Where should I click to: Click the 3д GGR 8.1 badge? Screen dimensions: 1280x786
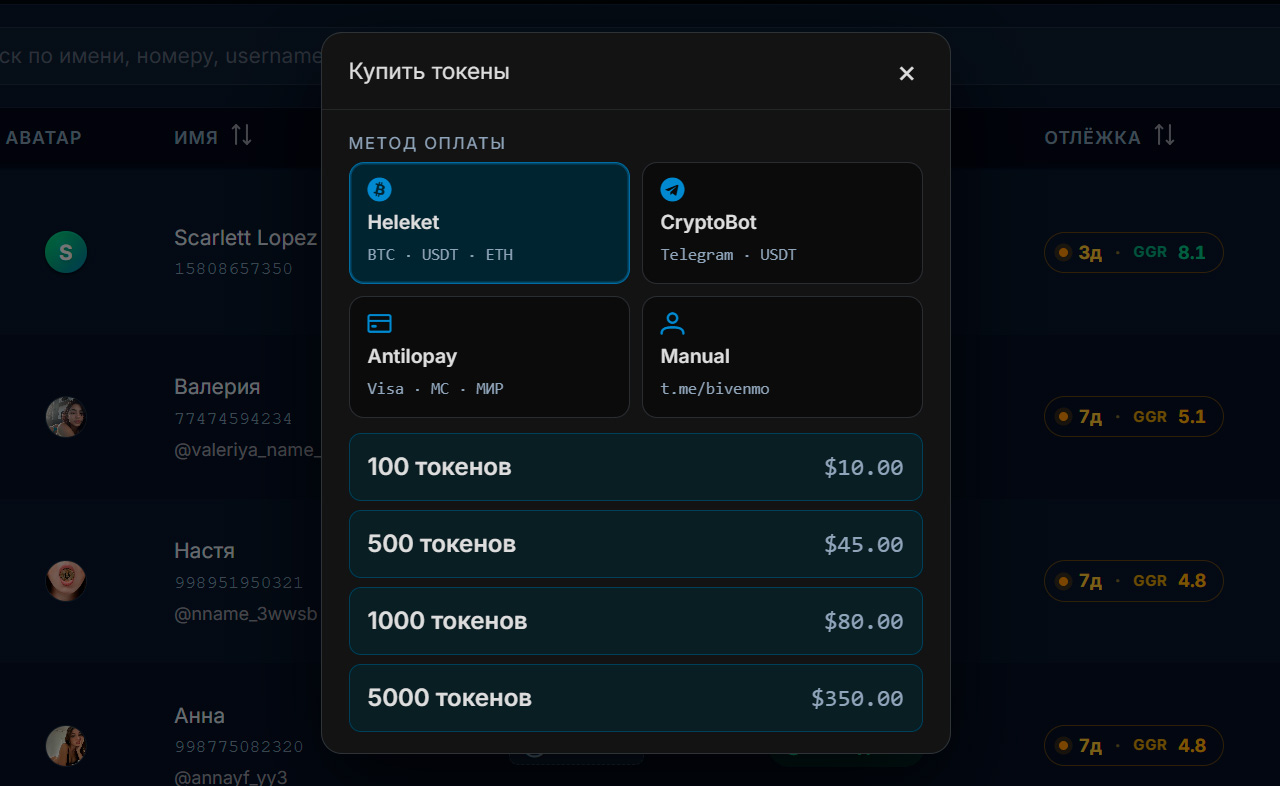1134,253
